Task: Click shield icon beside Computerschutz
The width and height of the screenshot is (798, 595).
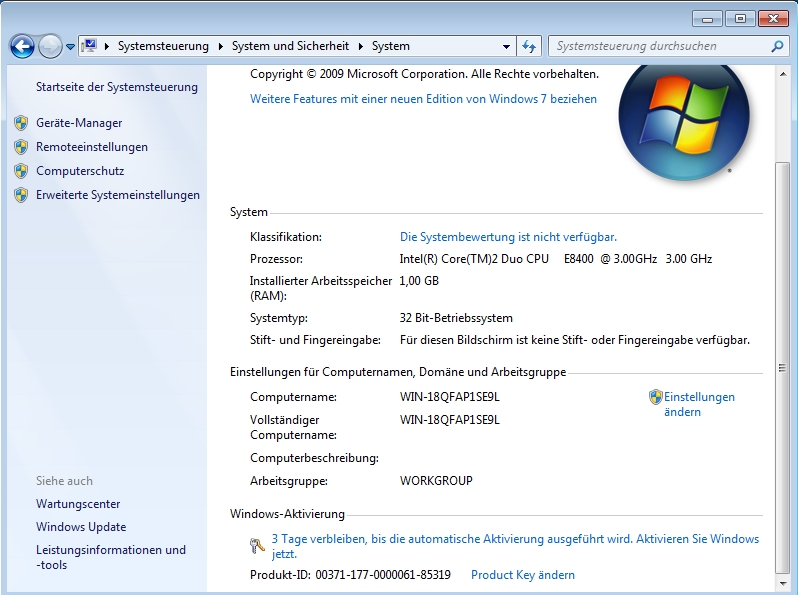Action: tap(21, 171)
